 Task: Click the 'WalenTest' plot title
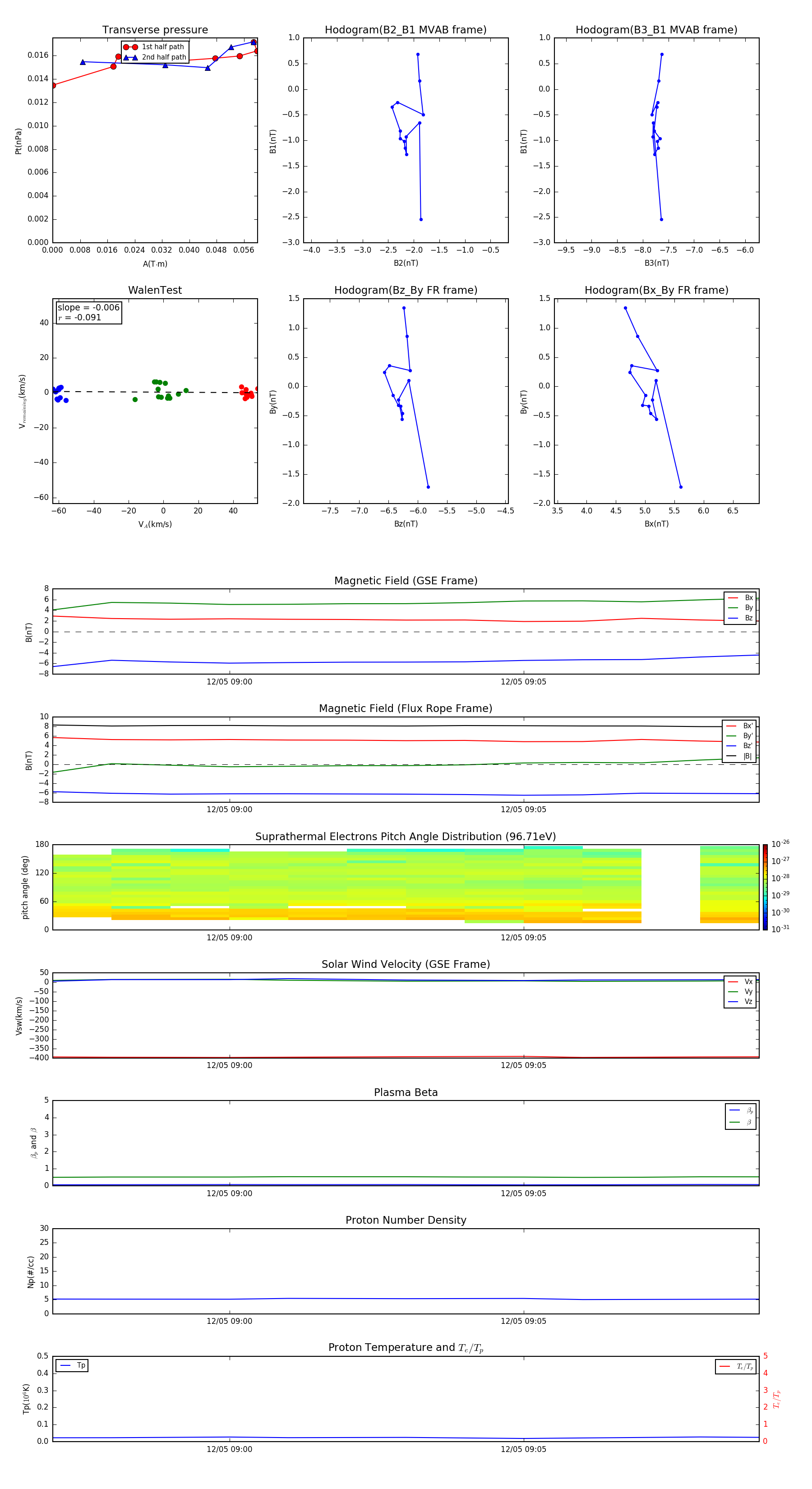(155, 290)
